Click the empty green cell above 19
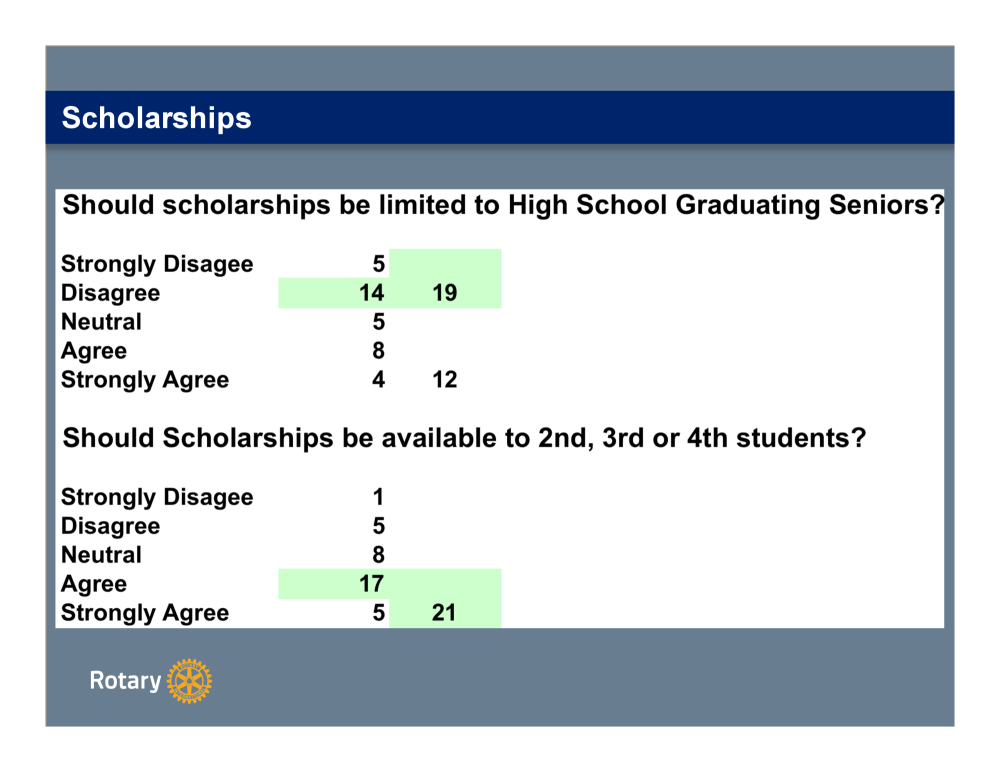Viewport: 1000px width, 772px height. 444,264
